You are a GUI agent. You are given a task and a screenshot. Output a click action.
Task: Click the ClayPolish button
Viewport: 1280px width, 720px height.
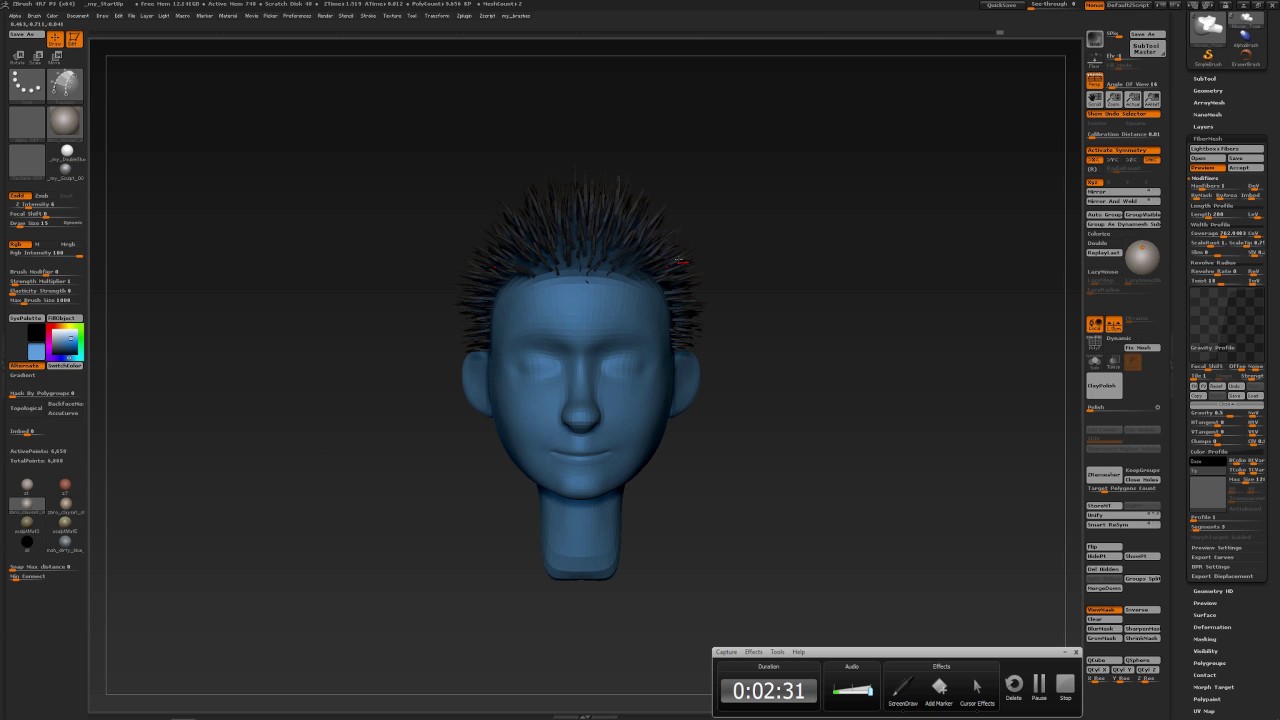pos(1104,386)
